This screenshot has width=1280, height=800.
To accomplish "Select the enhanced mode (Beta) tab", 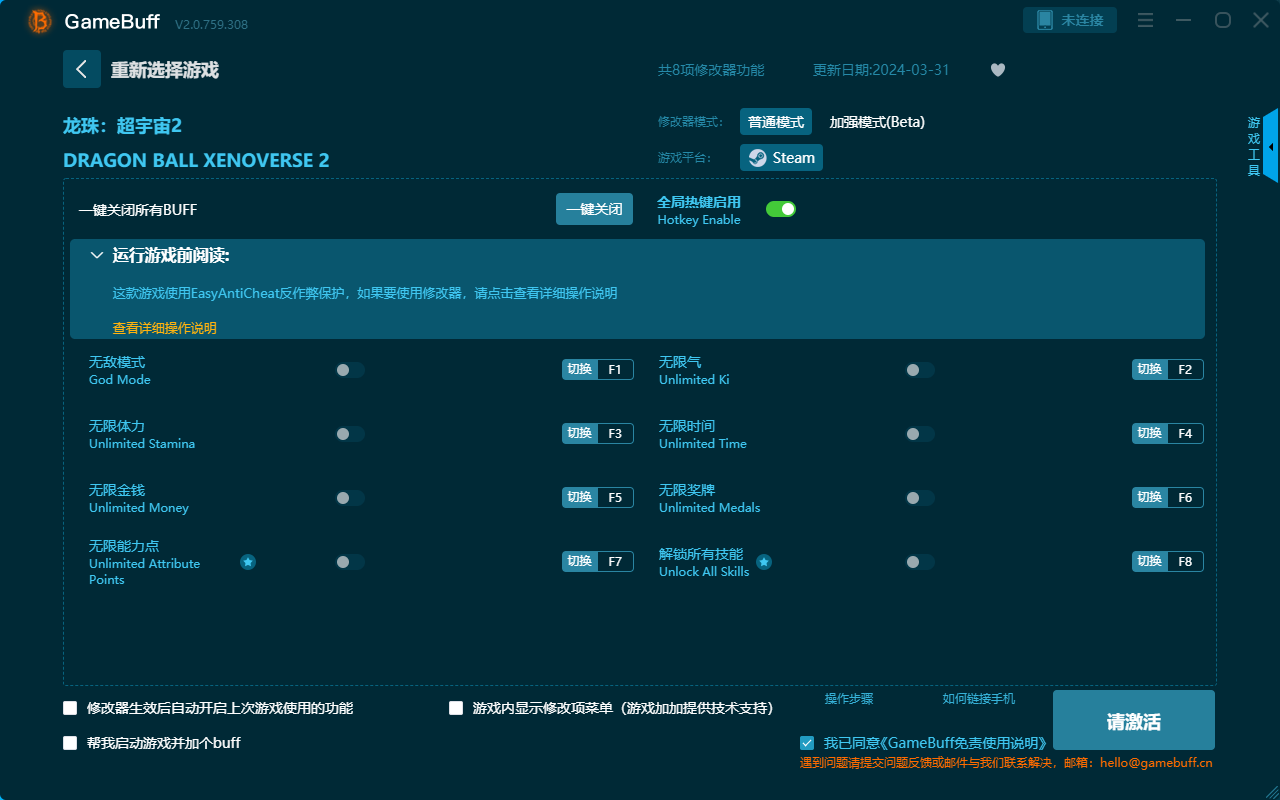I will pos(877,122).
